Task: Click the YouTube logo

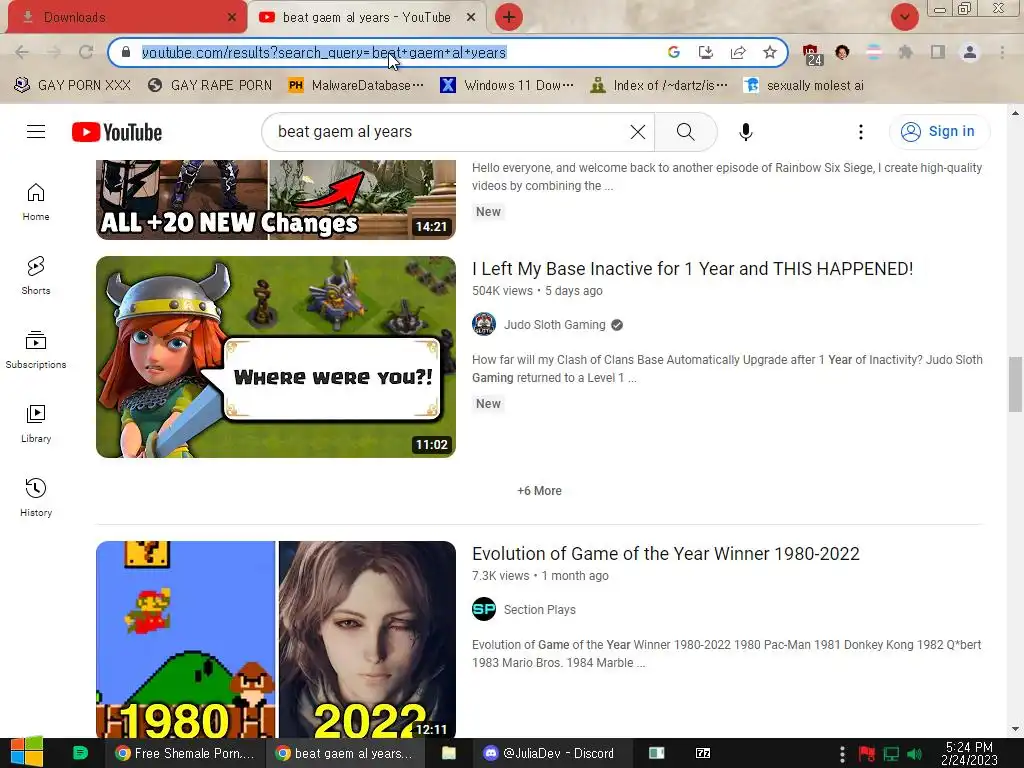Action: coord(117,132)
